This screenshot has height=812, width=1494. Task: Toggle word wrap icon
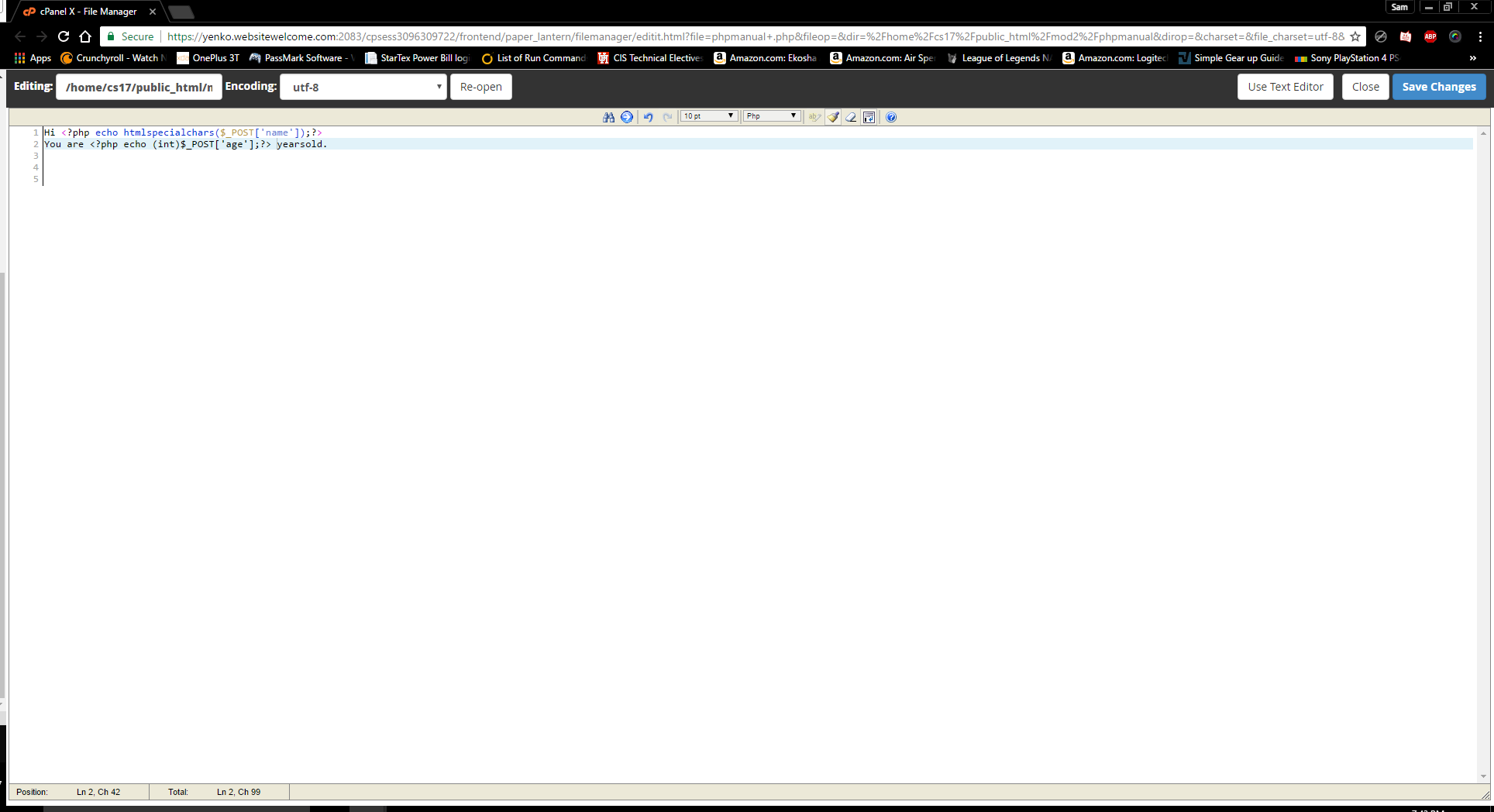(x=869, y=117)
